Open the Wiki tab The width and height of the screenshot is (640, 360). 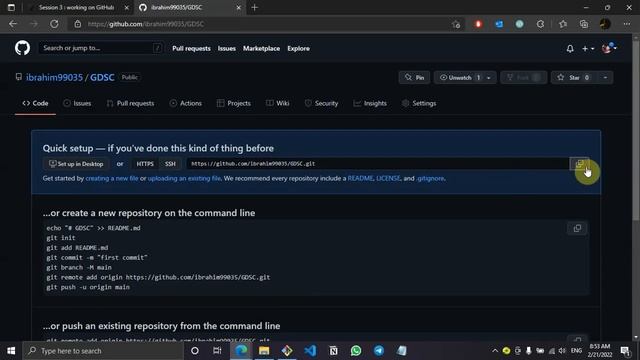click(x=278, y=103)
